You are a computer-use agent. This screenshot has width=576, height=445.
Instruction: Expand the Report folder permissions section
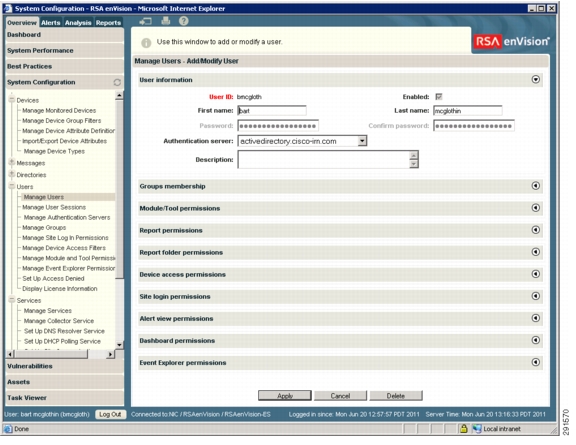[x=536, y=252]
